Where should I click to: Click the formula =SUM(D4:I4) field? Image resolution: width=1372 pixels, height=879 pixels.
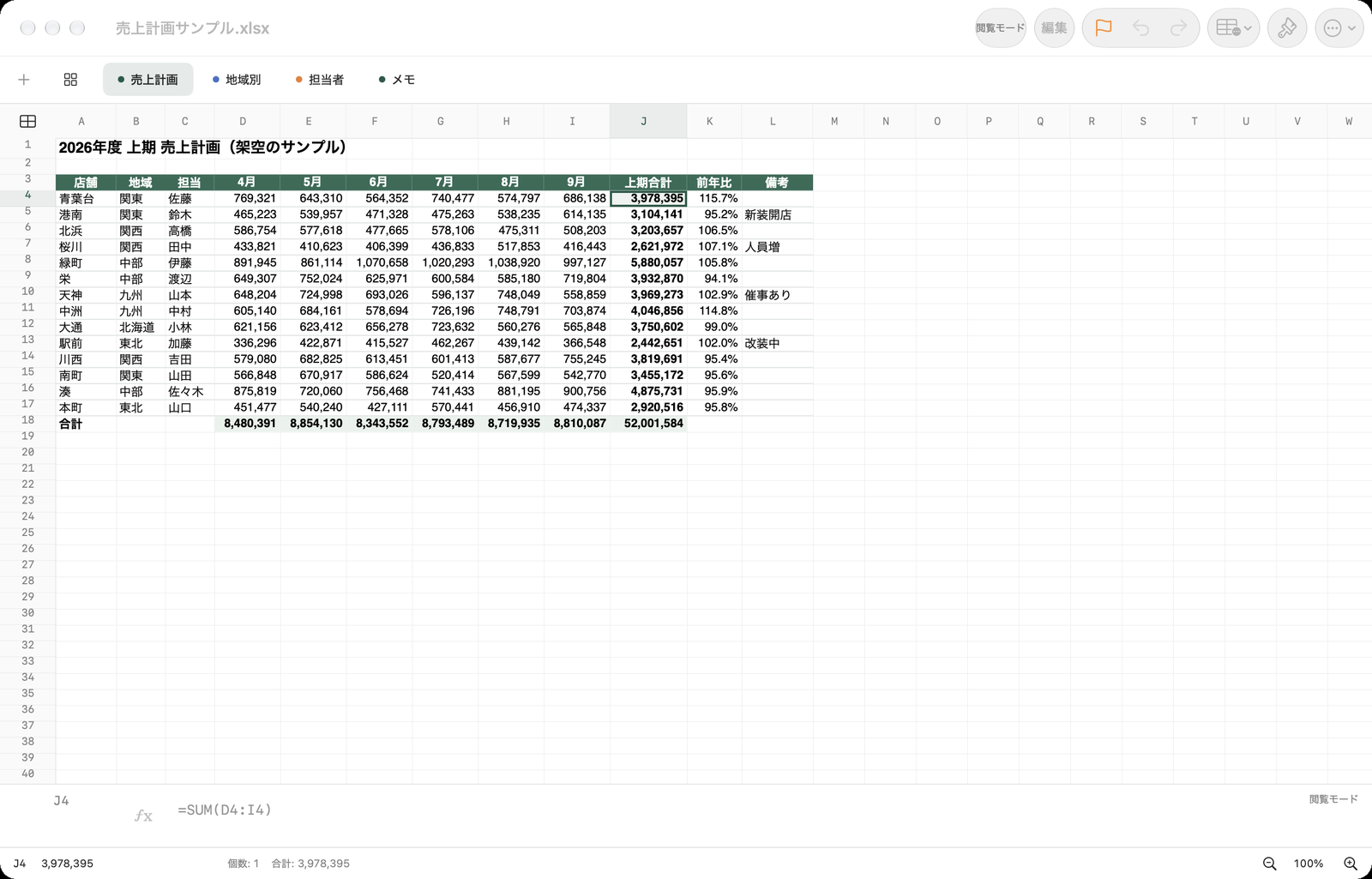click(x=225, y=810)
